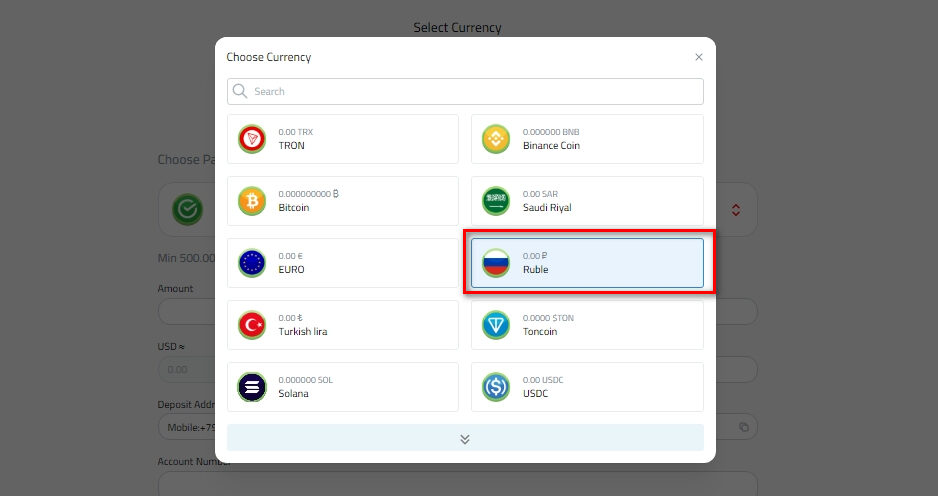This screenshot has height=496, width=938.
Task: Choose the EURO currency card
Action: point(343,263)
